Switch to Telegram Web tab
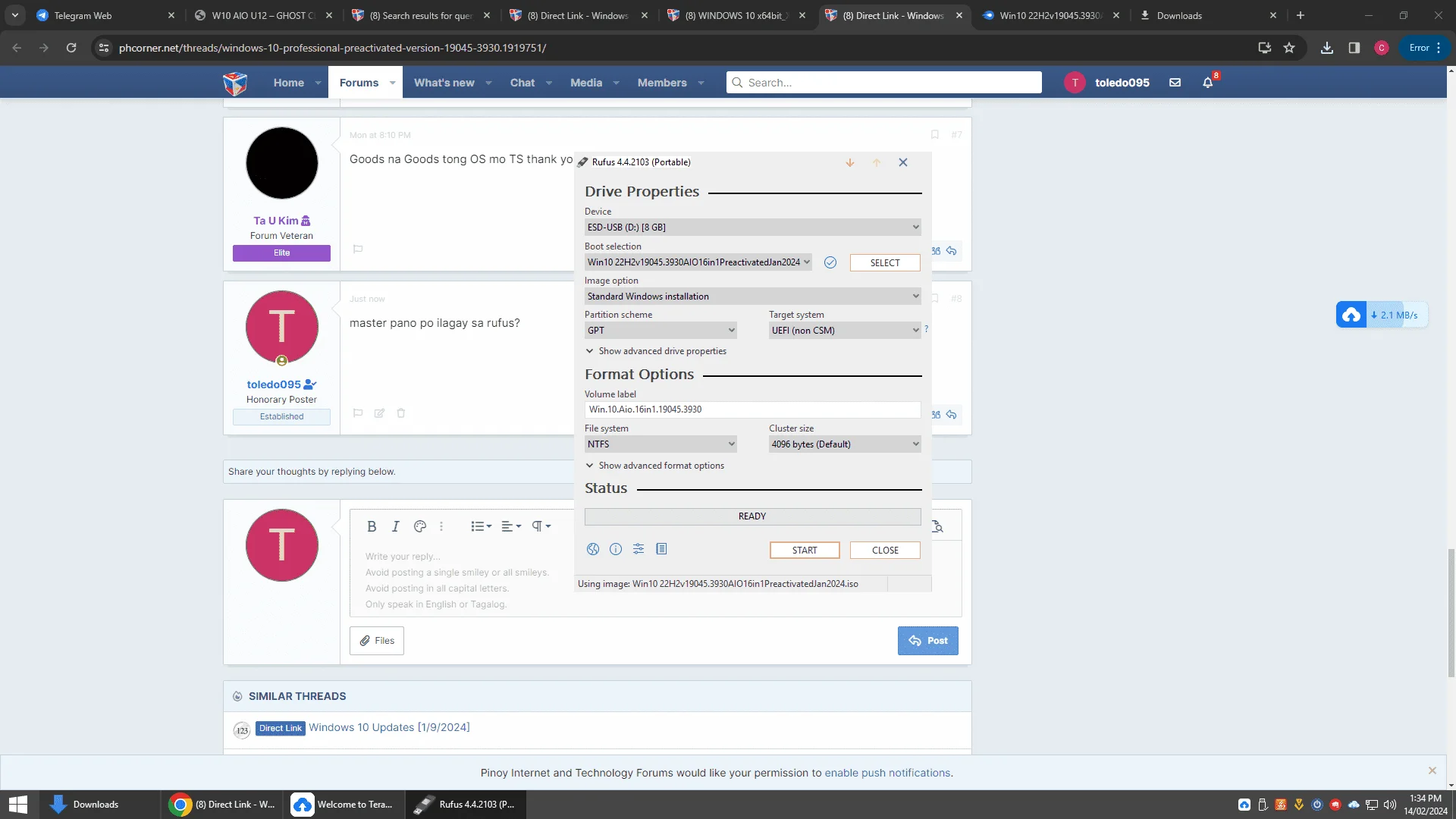This screenshot has width=1456, height=819. point(105,15)
